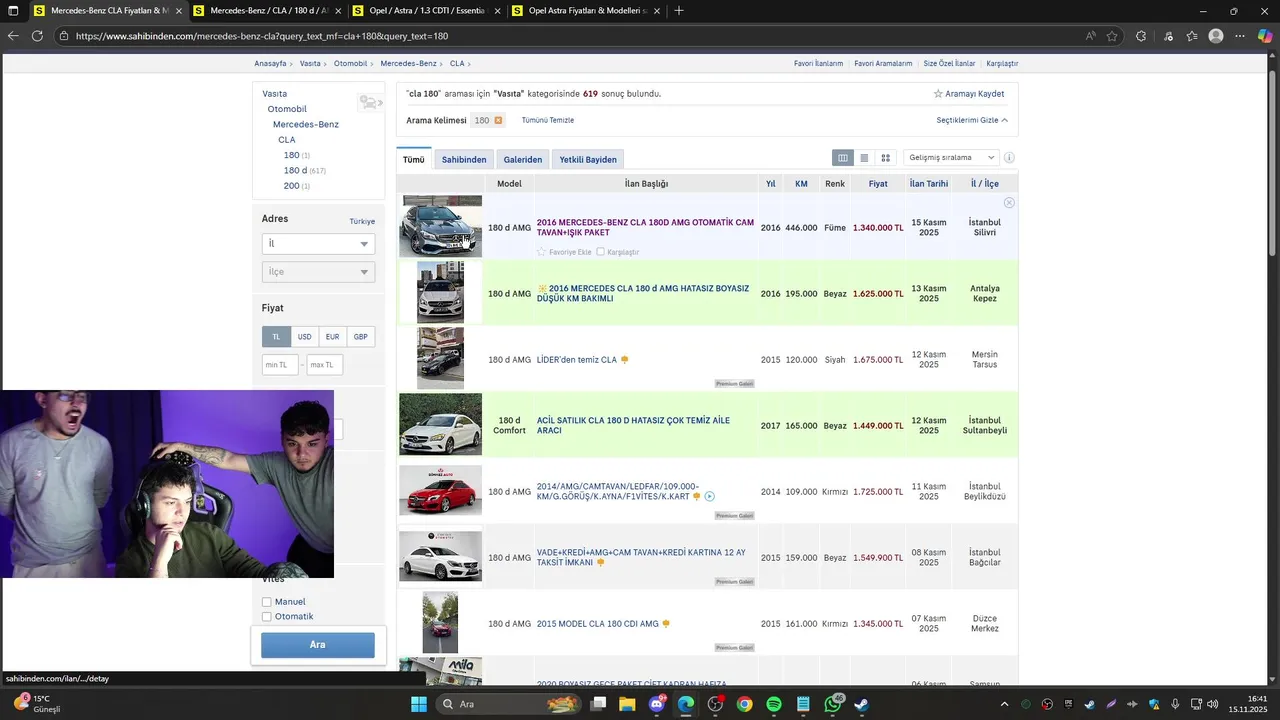Show hidden system tray icons

[x=1004, y=704]
